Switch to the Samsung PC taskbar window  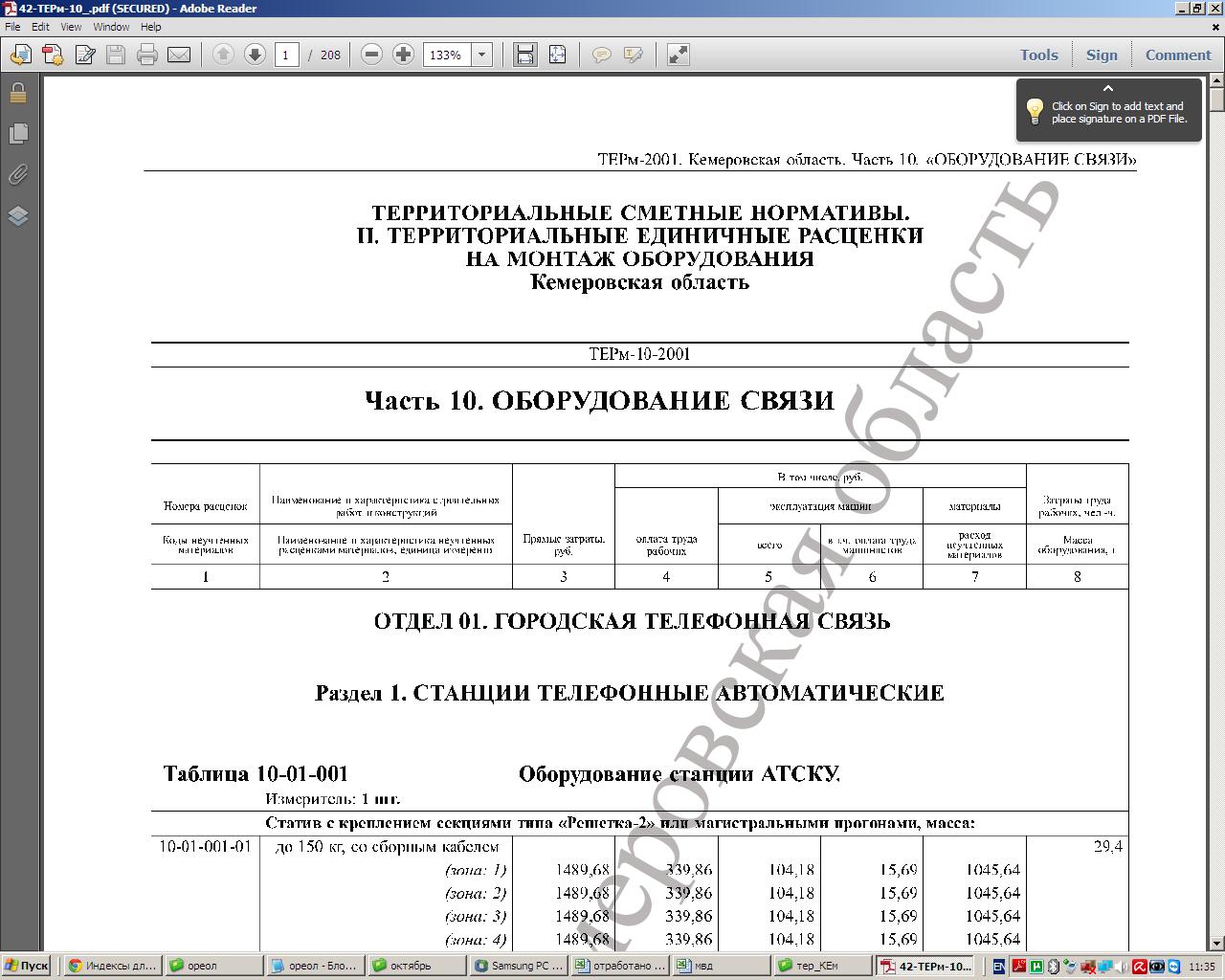tap(521, 966)
